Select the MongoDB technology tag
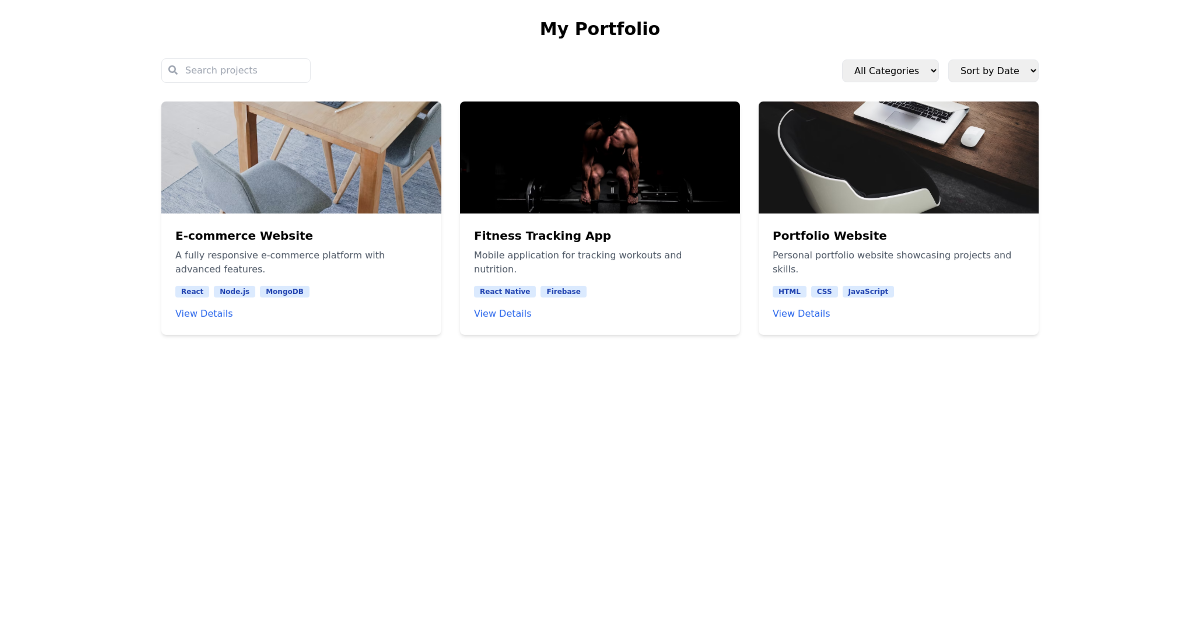1200x630 pixels. click(285, 291)
